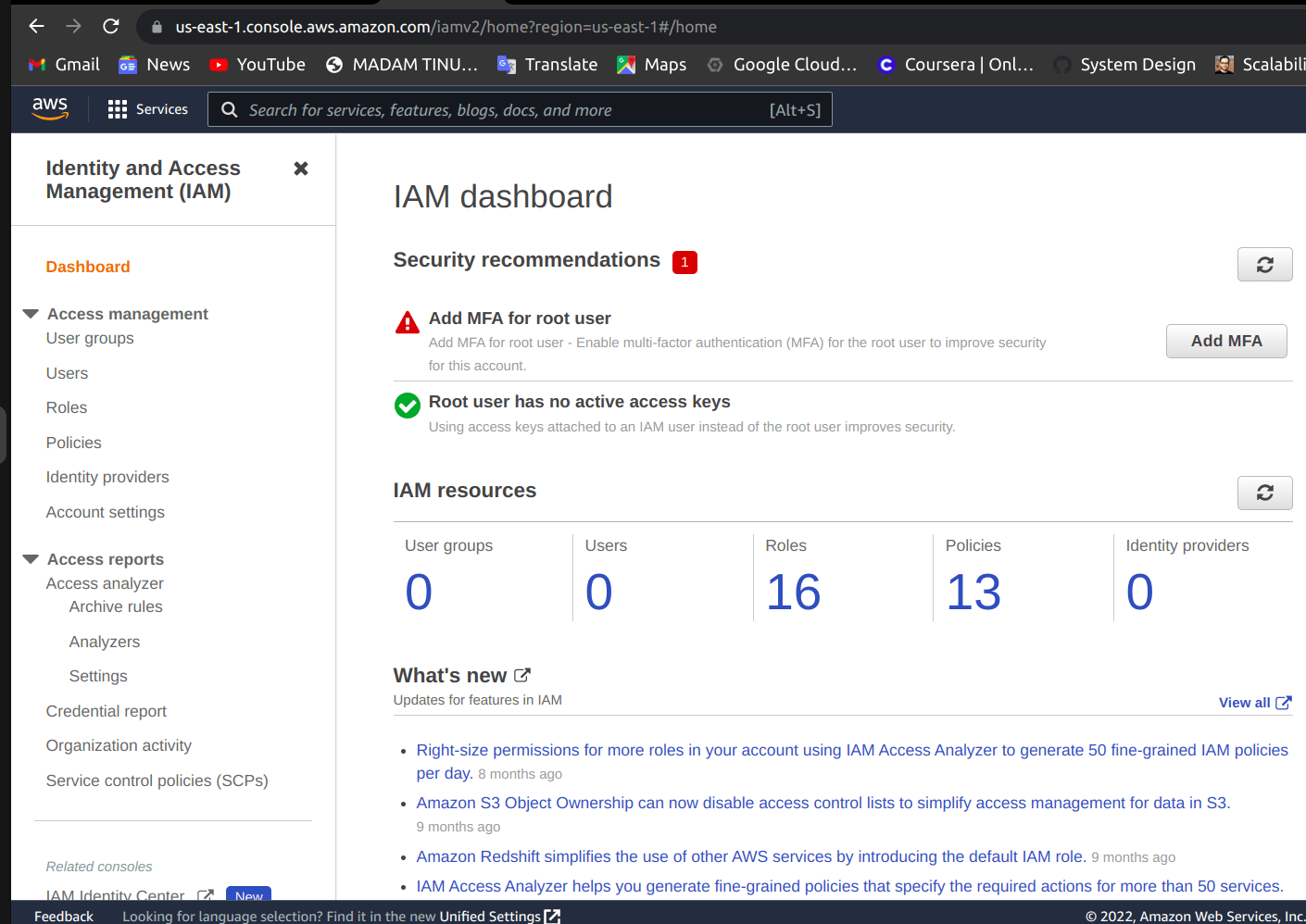This screenshot has height=924, width=1306.
Task: Click the AWS home logo
Action: coord(49,108)
